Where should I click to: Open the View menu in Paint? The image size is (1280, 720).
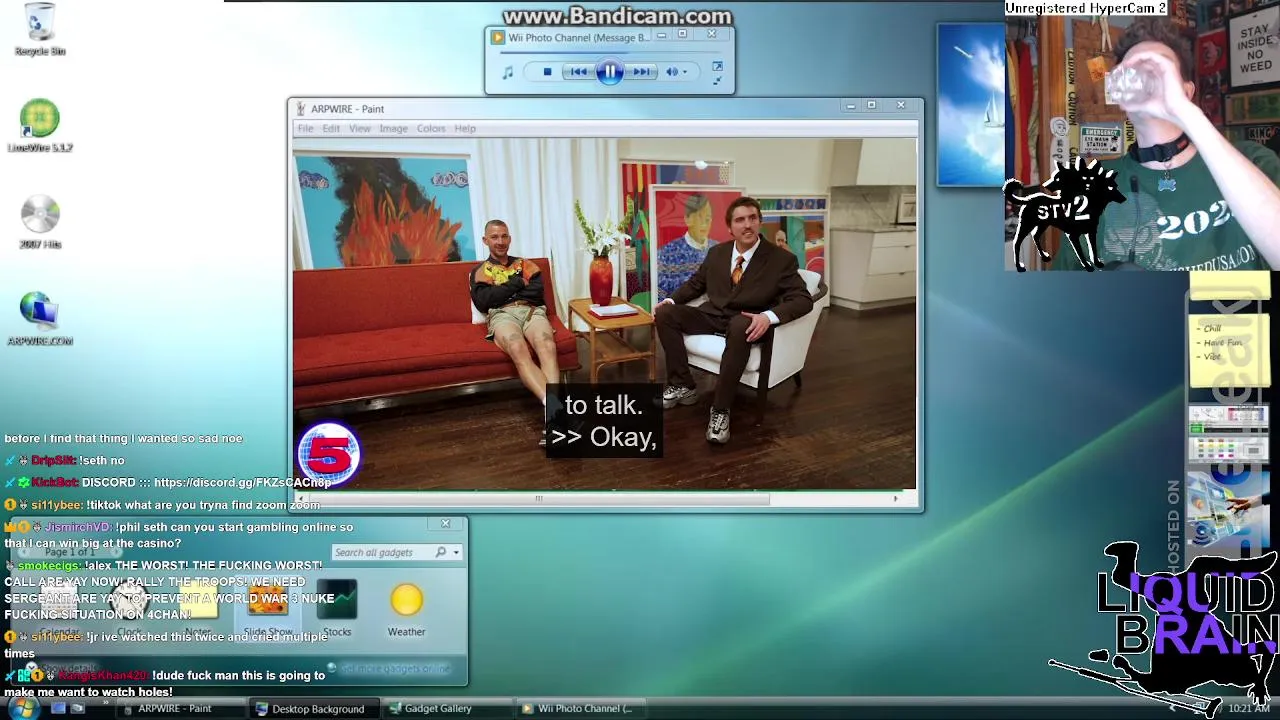(359, 128)
